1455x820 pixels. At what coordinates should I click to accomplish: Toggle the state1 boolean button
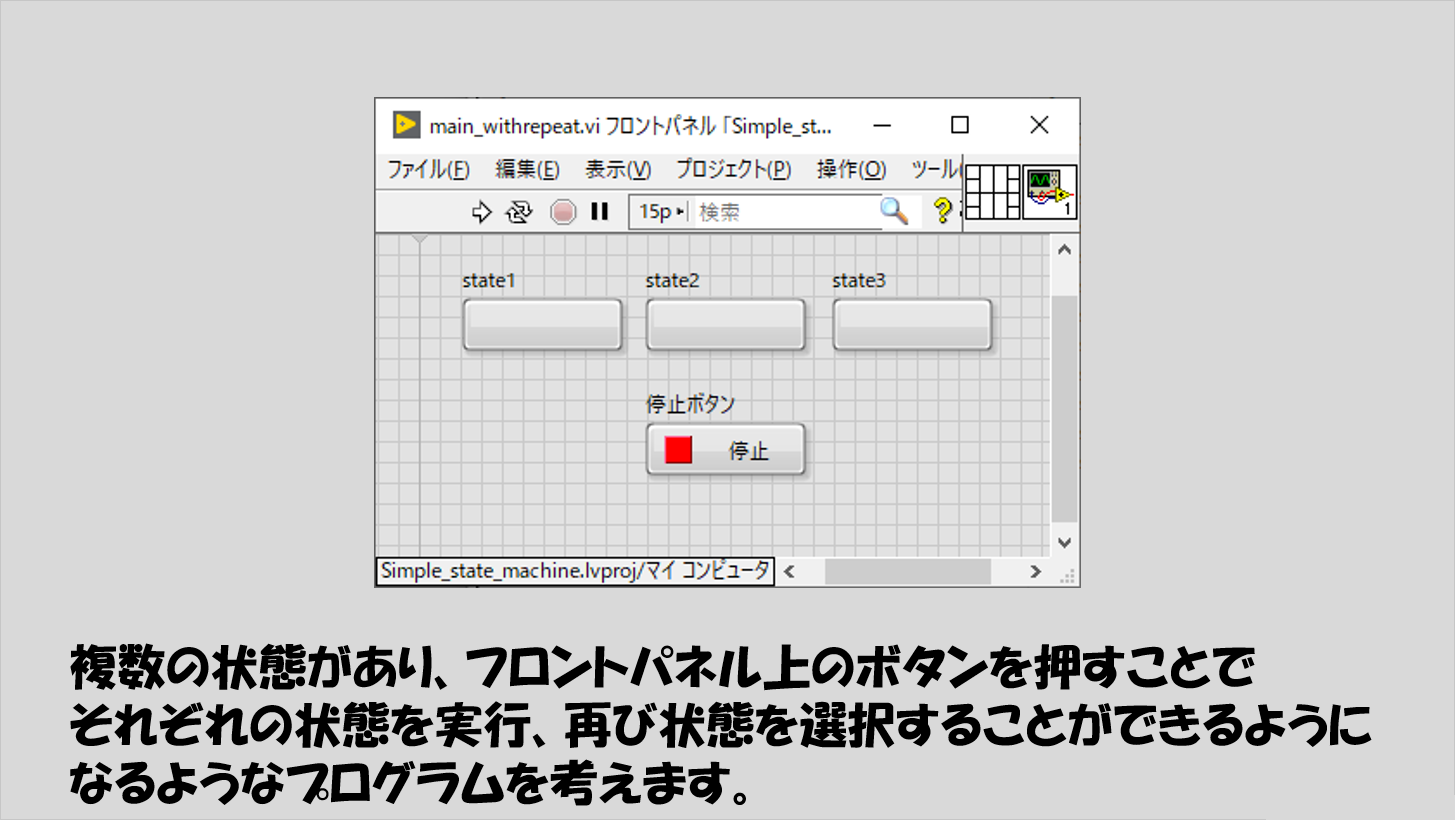(542, 325)
